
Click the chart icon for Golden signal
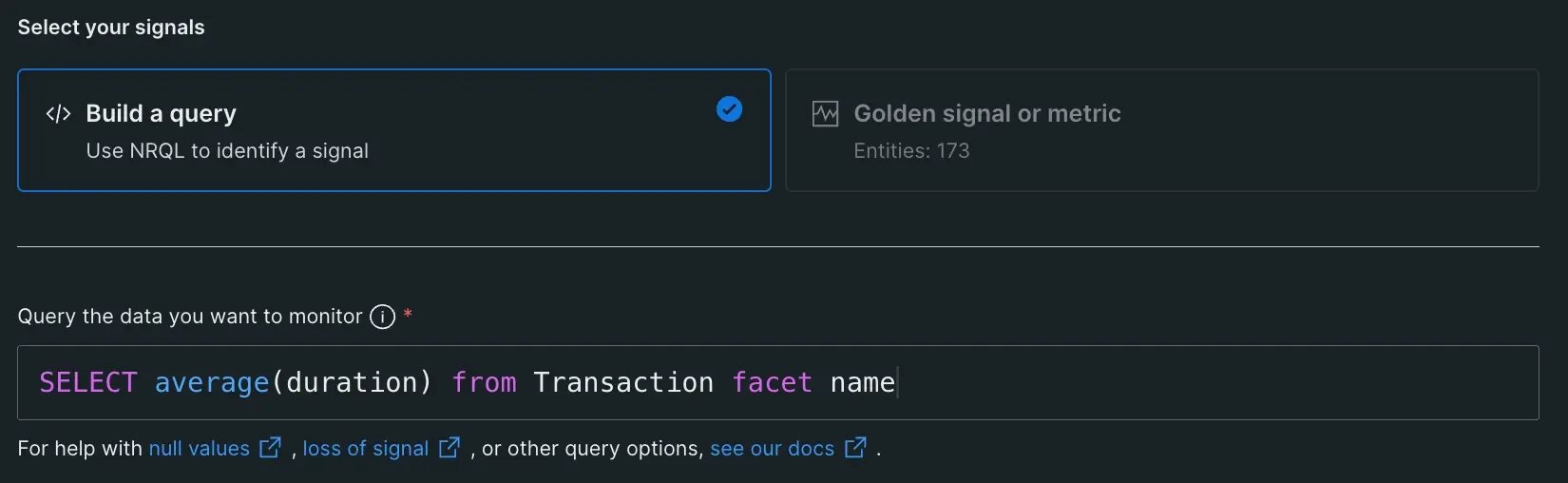click(x=825, y=114)
